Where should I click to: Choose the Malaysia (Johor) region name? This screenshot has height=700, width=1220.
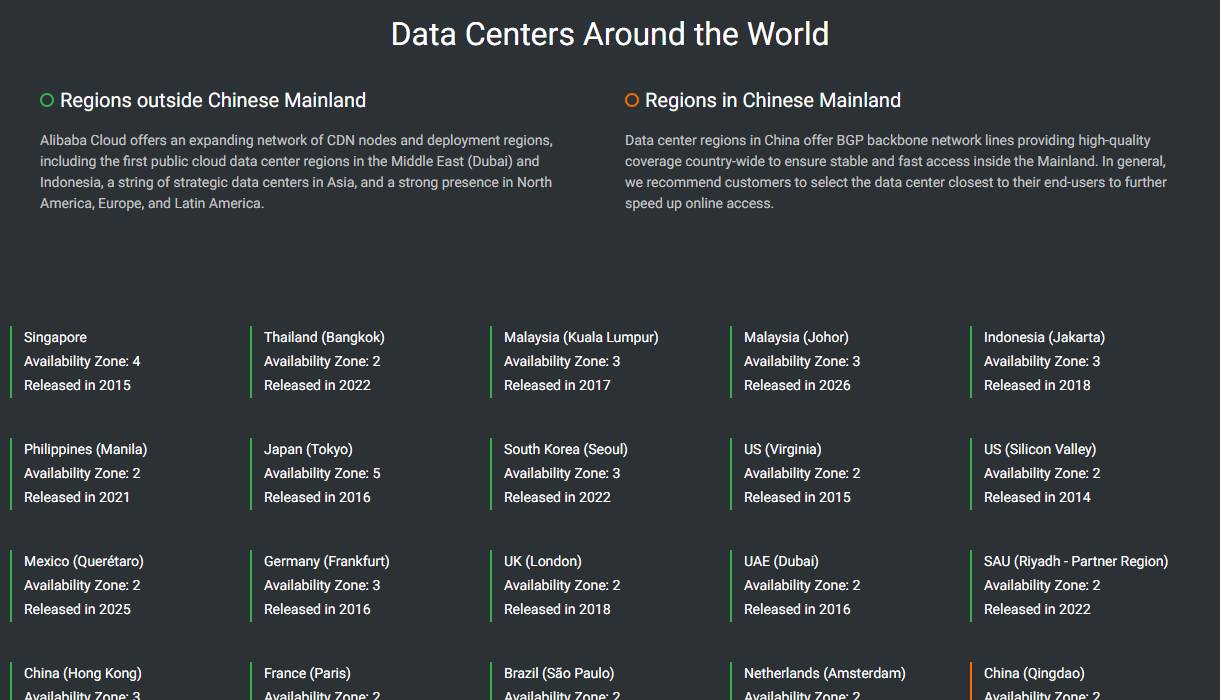click(796, 337)
